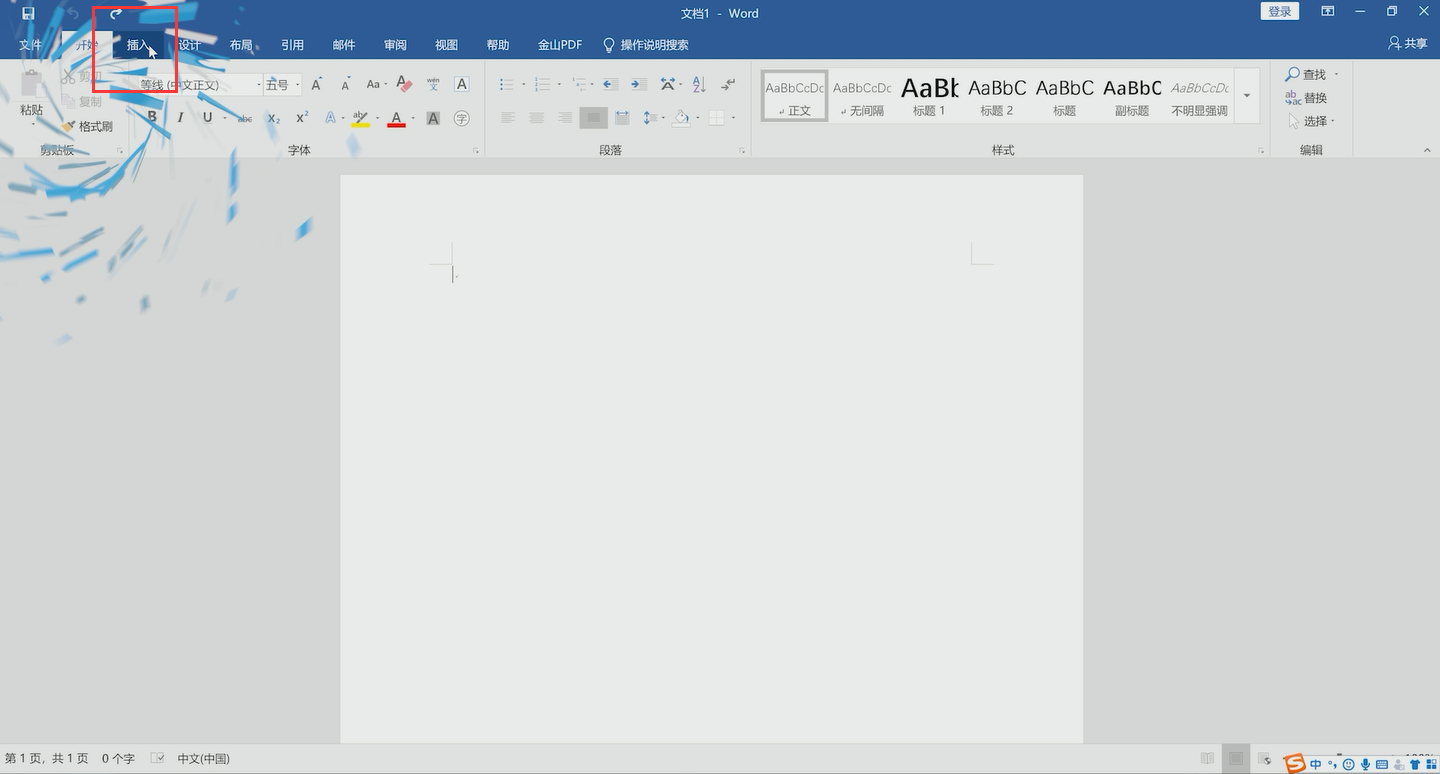1440x774 pixels.
Task: Toggle bold formatting
Action: click(x=152, y=118)
